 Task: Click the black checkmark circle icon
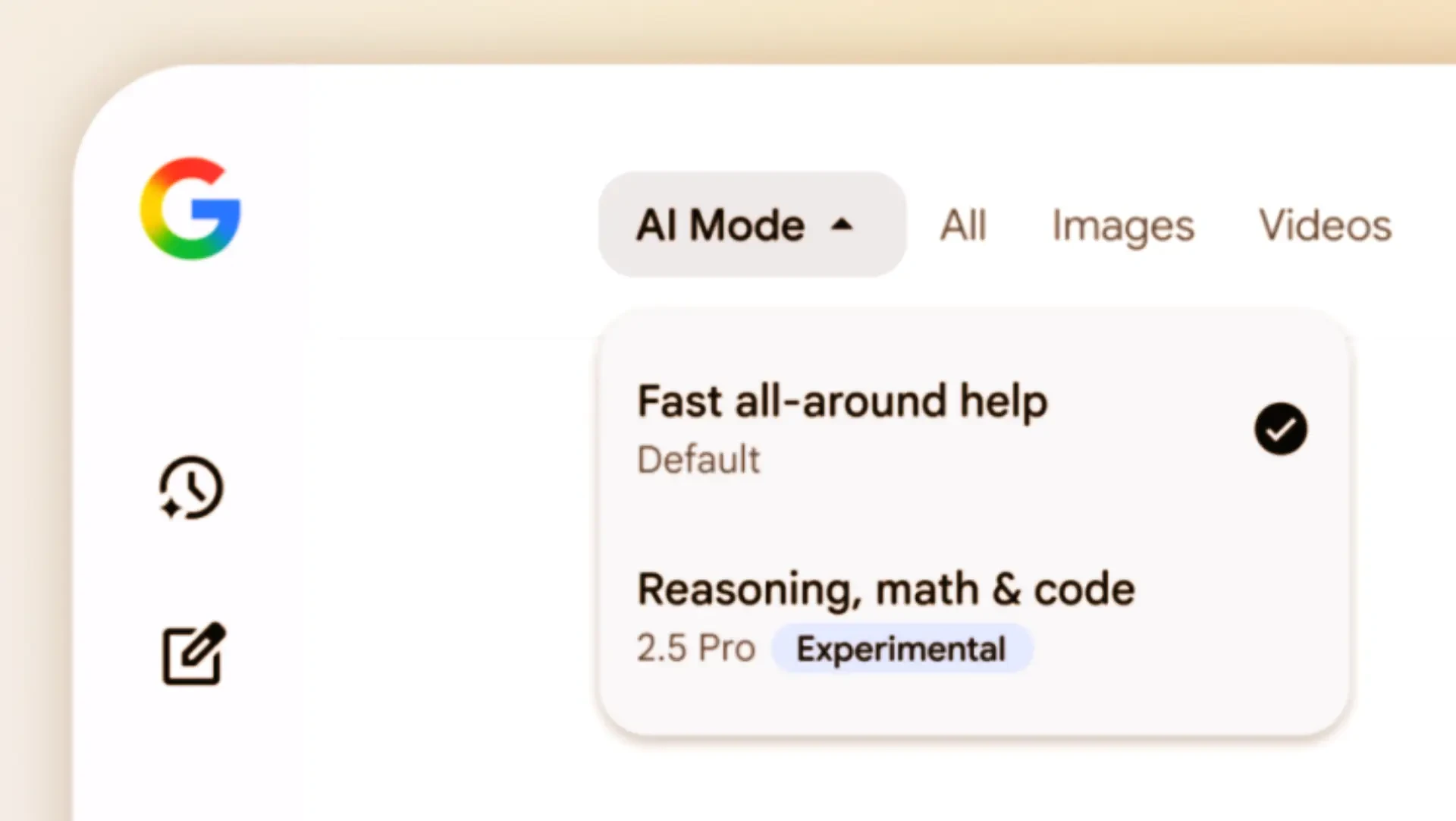(1280, 429)
